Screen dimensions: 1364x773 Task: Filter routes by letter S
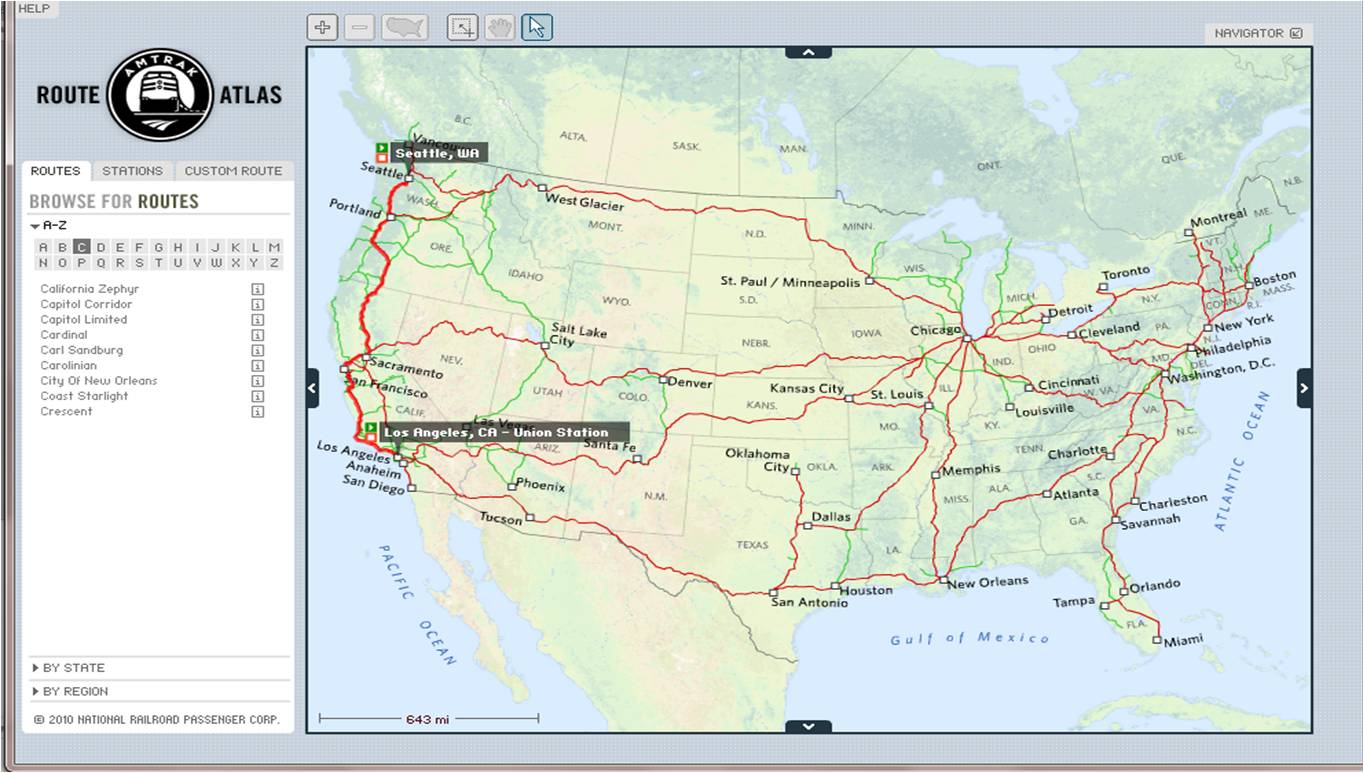(x=139, y=263)
